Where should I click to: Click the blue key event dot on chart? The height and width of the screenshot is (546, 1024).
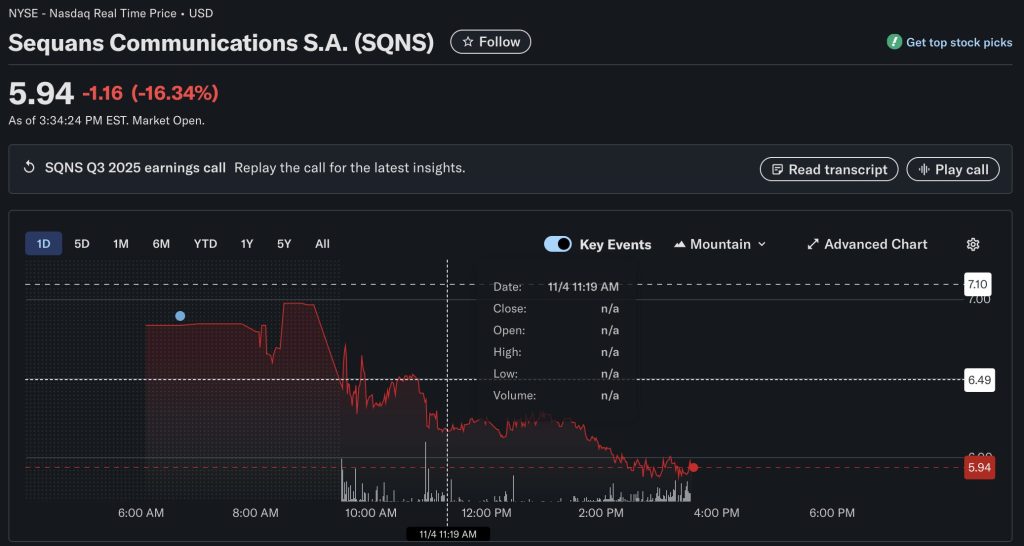[180, 316]
